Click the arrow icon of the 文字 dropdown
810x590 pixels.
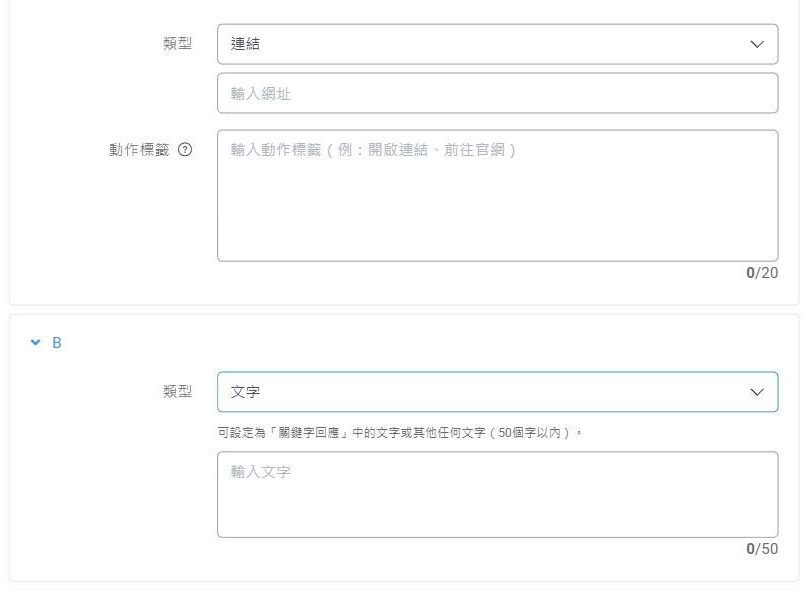757,392
